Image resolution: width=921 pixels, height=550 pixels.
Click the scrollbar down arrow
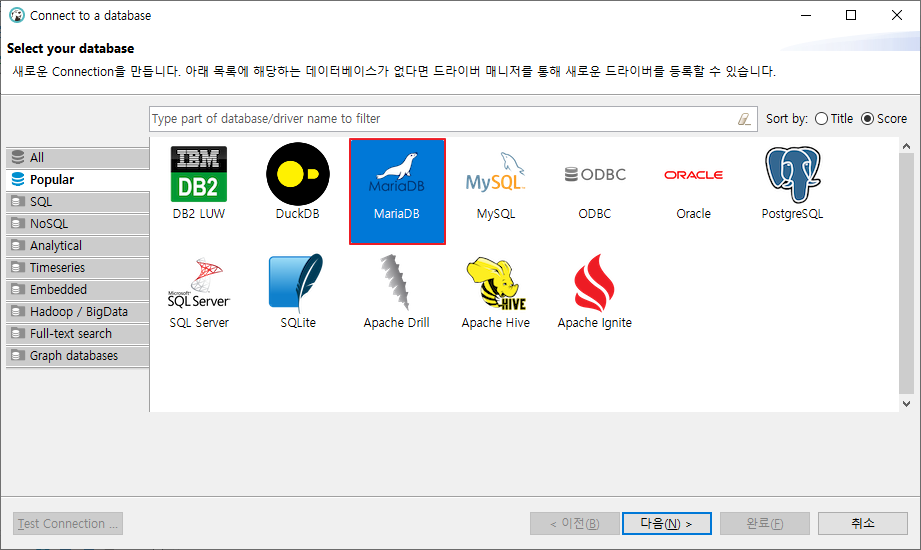click(x=906, y=404)
